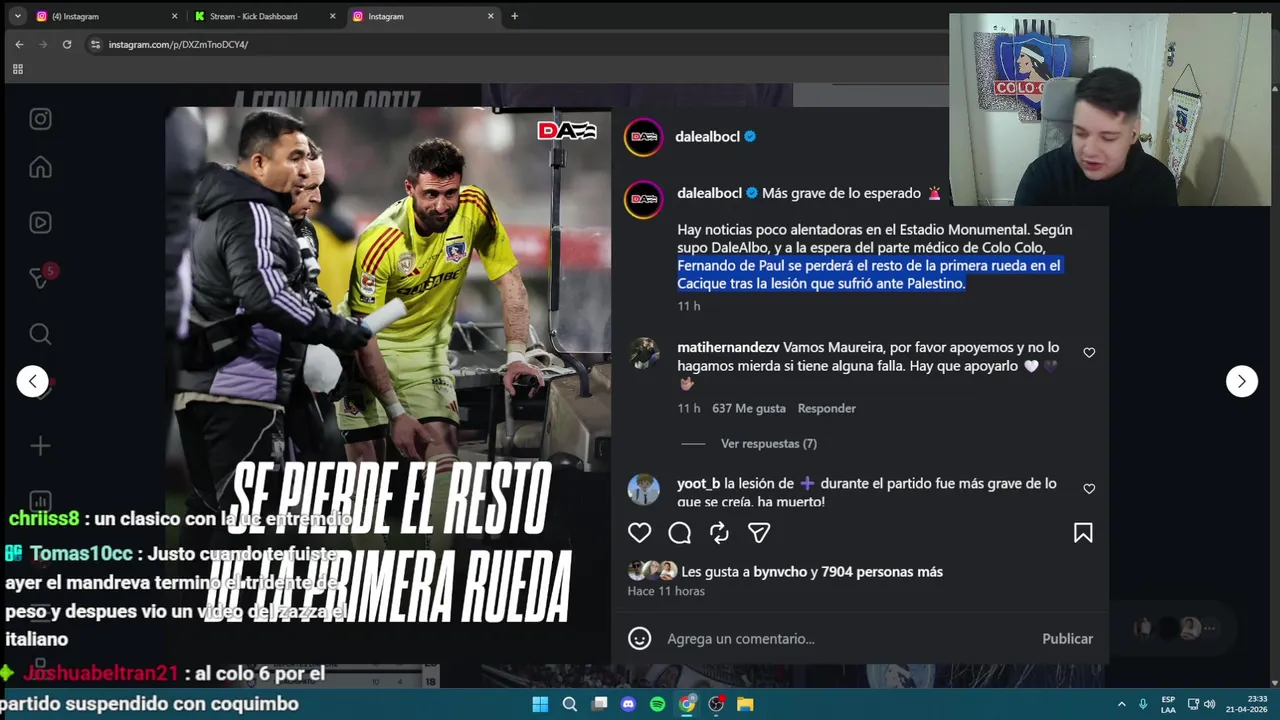Open Spotify from taskbar

657,704
